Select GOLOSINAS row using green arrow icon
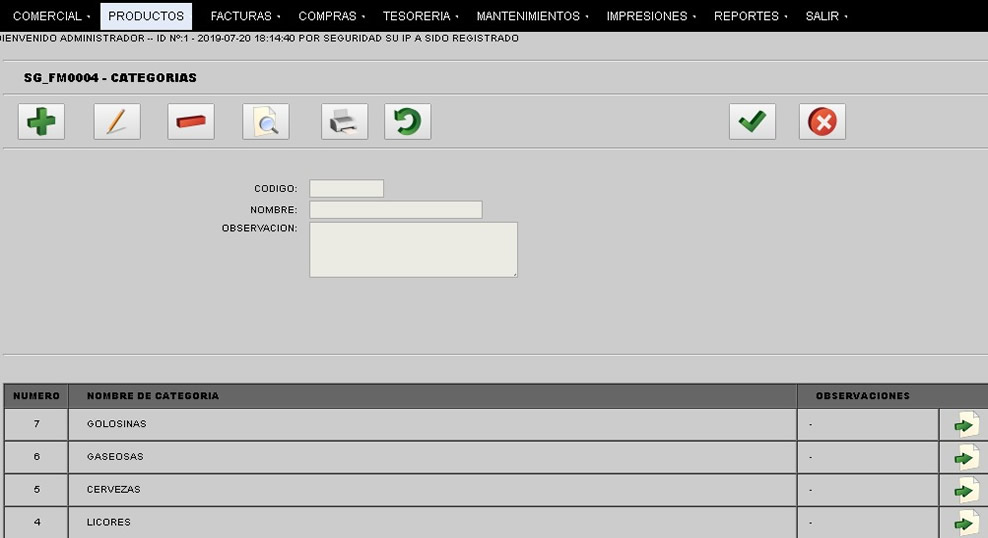988x538 pixels. coord(966,425)
